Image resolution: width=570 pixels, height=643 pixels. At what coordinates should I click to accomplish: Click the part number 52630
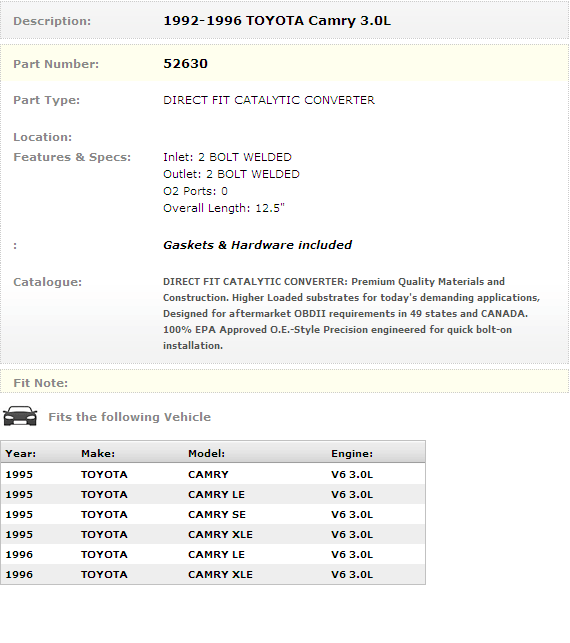click(x=185, y=64)
